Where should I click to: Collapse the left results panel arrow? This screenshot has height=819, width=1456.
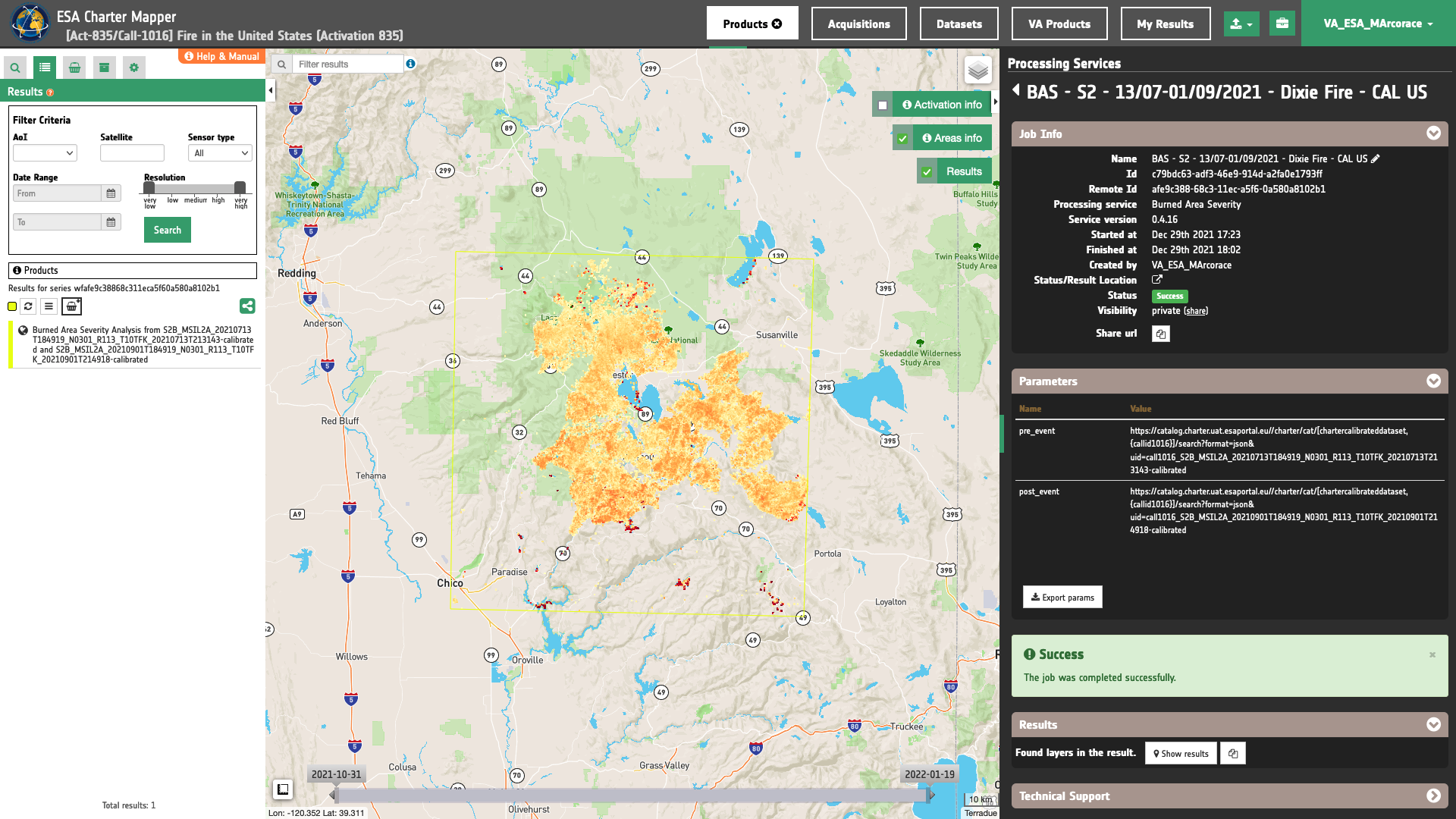click(x=271, y=90)
